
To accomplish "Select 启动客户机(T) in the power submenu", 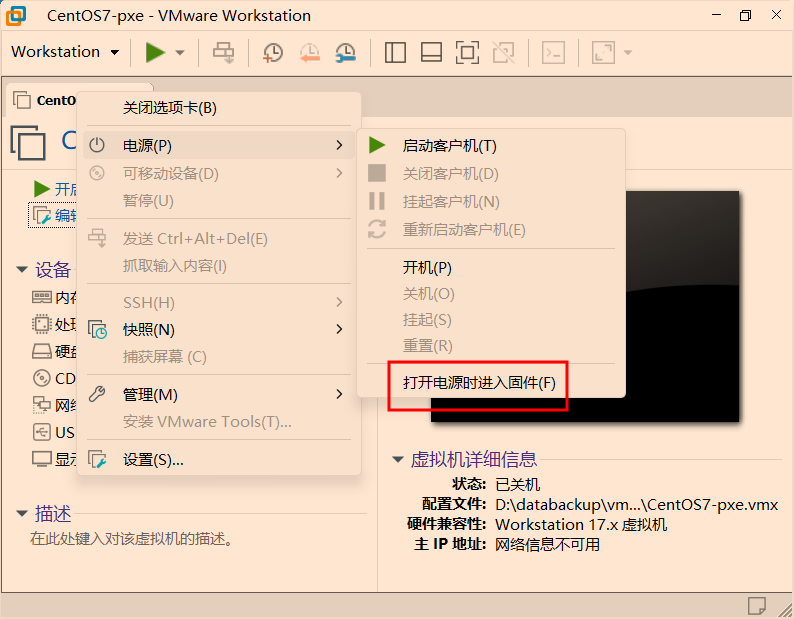I will pos(491,146).
